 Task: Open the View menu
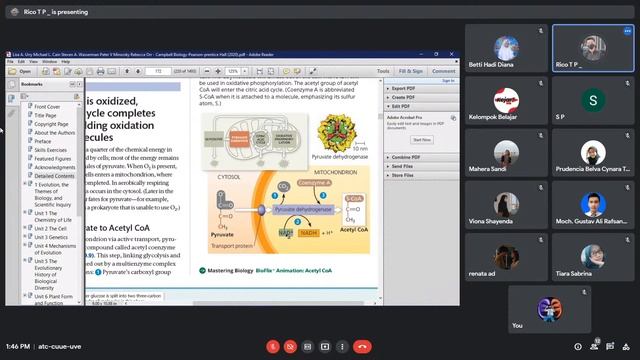point(33,62)
